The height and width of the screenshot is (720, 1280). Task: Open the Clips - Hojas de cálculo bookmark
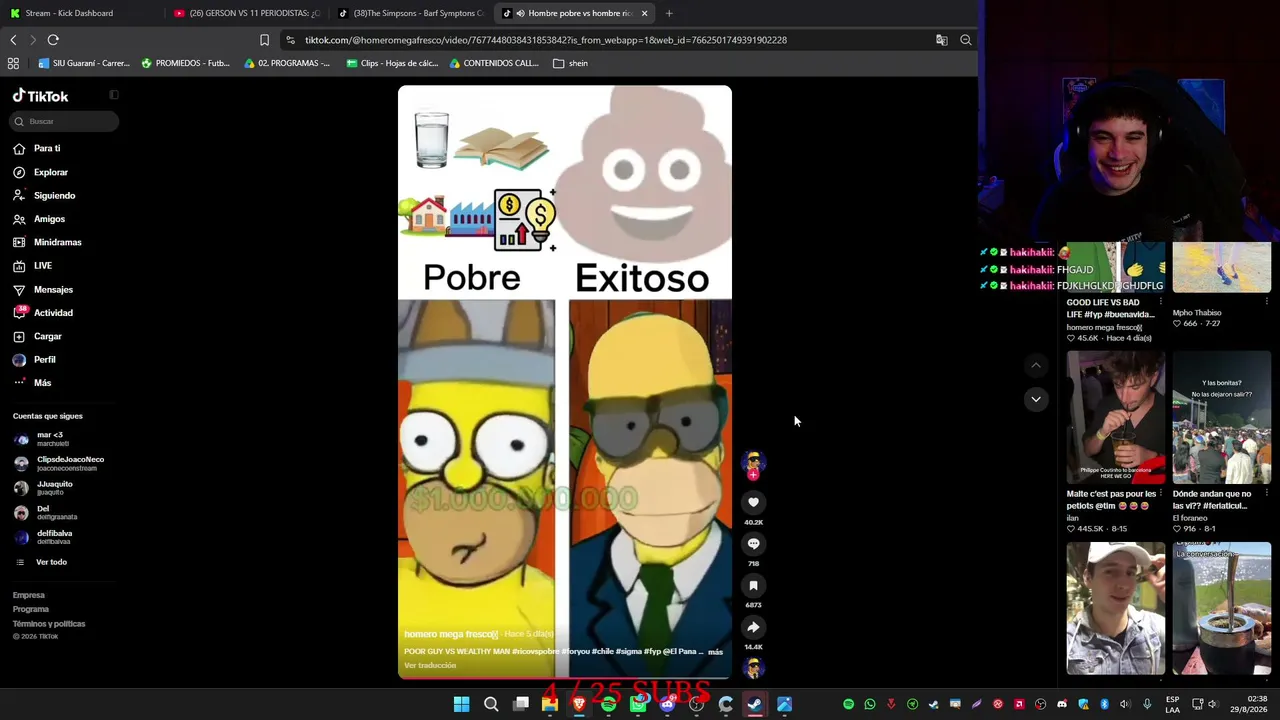click(x=392, y=63)
